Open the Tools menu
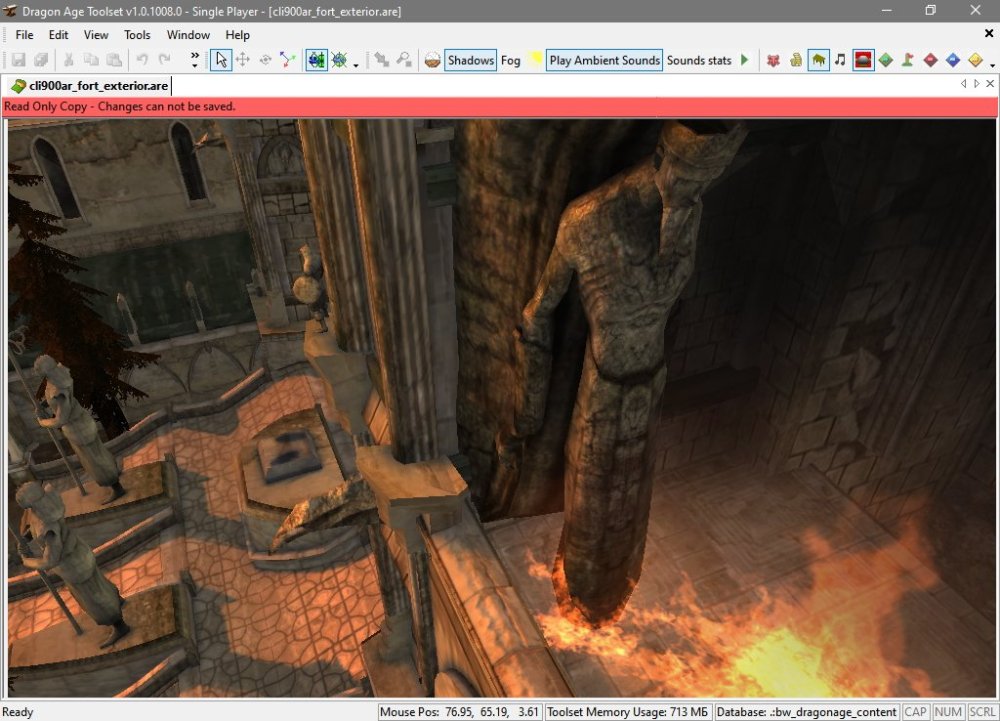 point(137,35)
